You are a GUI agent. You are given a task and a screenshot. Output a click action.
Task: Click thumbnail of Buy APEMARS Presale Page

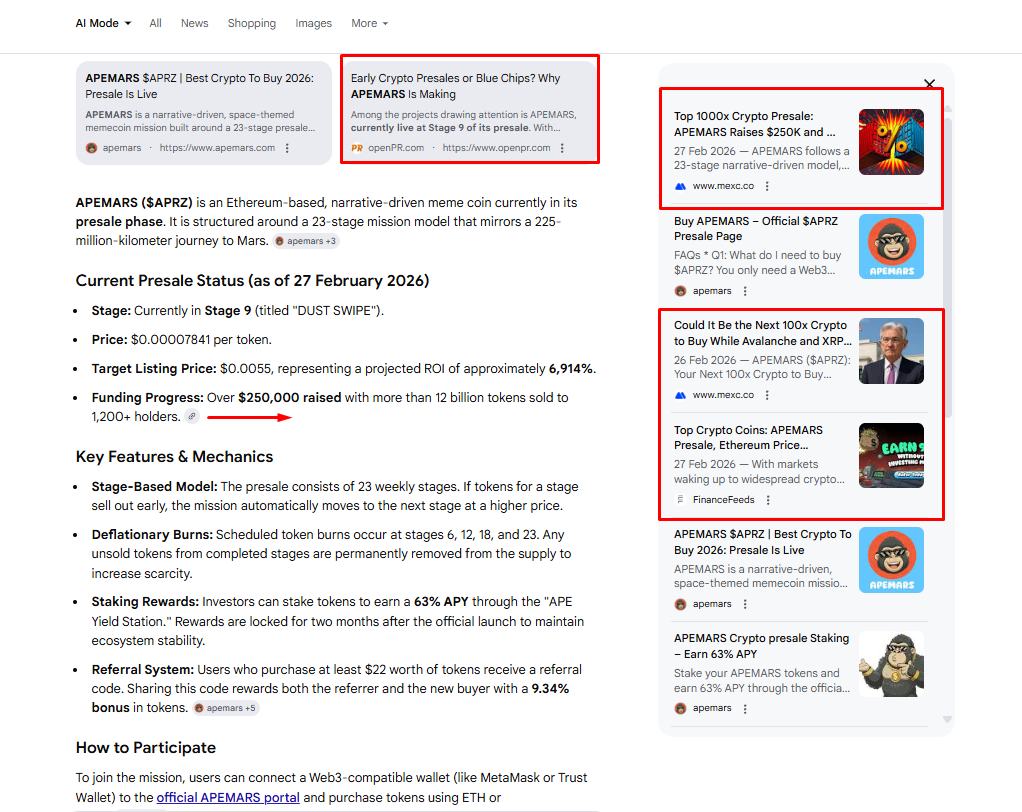point(891,246)
